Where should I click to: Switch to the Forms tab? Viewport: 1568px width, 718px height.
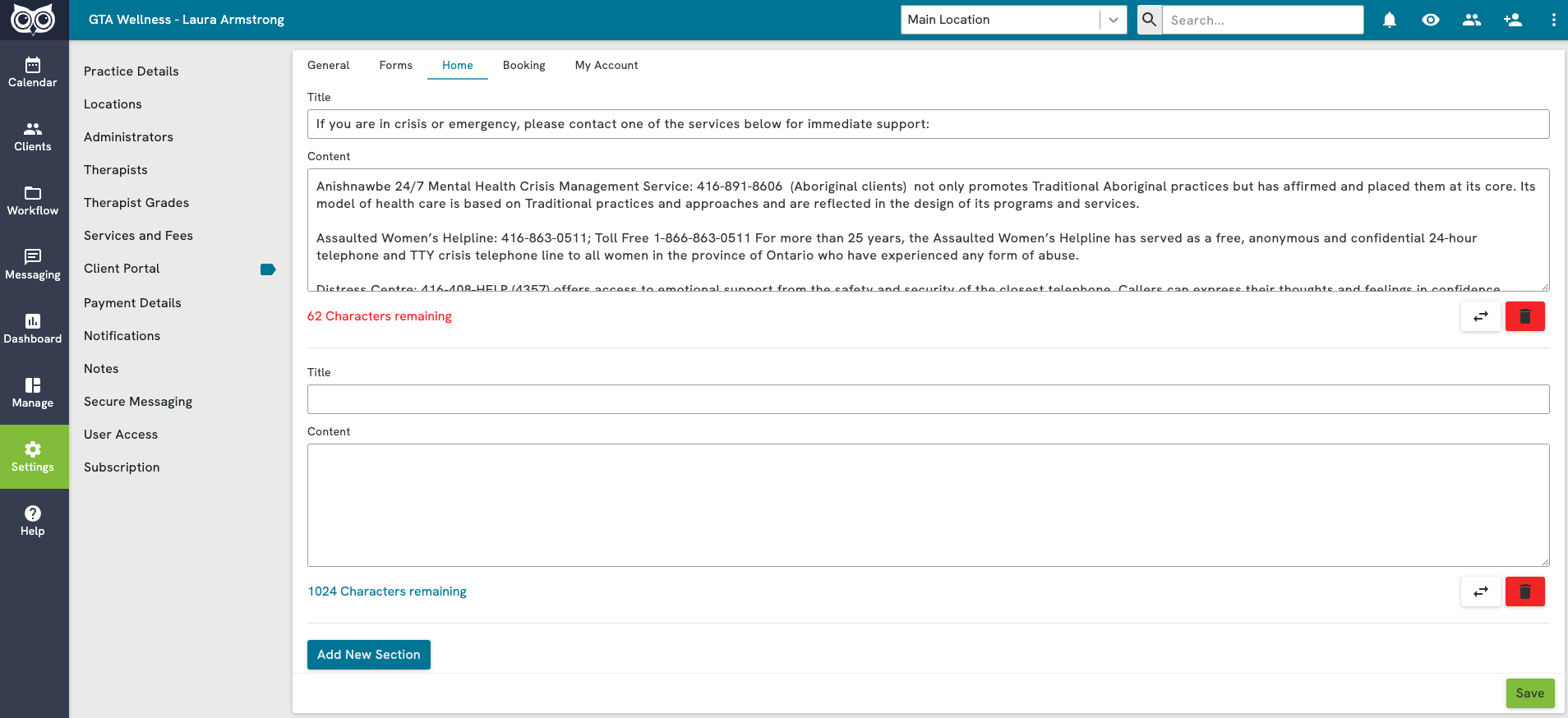396,65
